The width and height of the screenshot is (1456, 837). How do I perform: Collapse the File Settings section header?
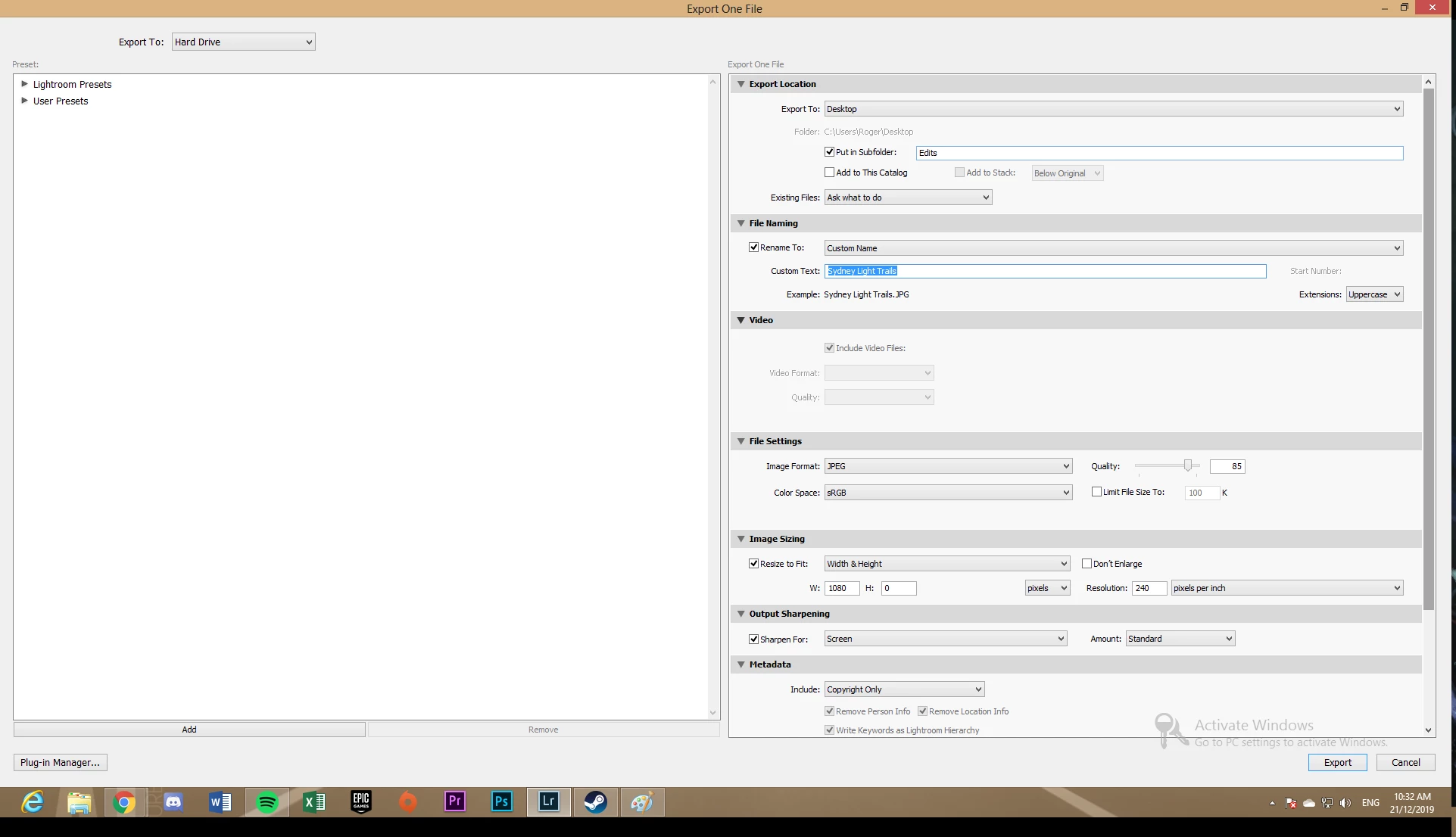coord(741,441)
